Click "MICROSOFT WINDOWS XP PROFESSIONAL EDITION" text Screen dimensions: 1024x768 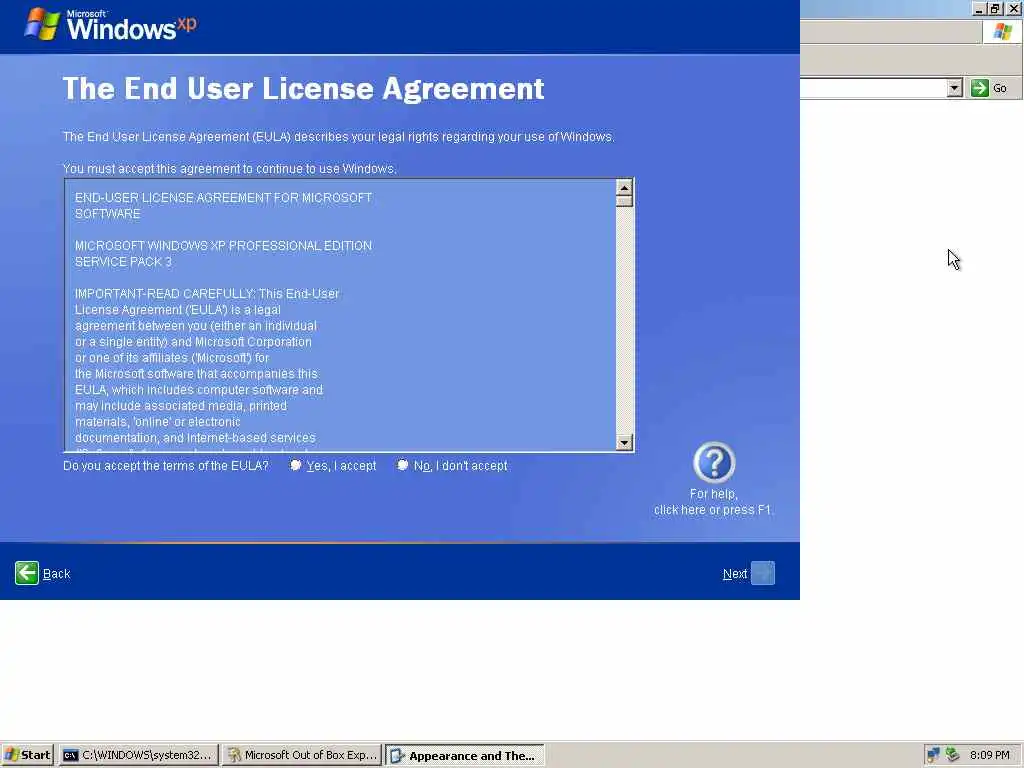click(x=223, y=246)
